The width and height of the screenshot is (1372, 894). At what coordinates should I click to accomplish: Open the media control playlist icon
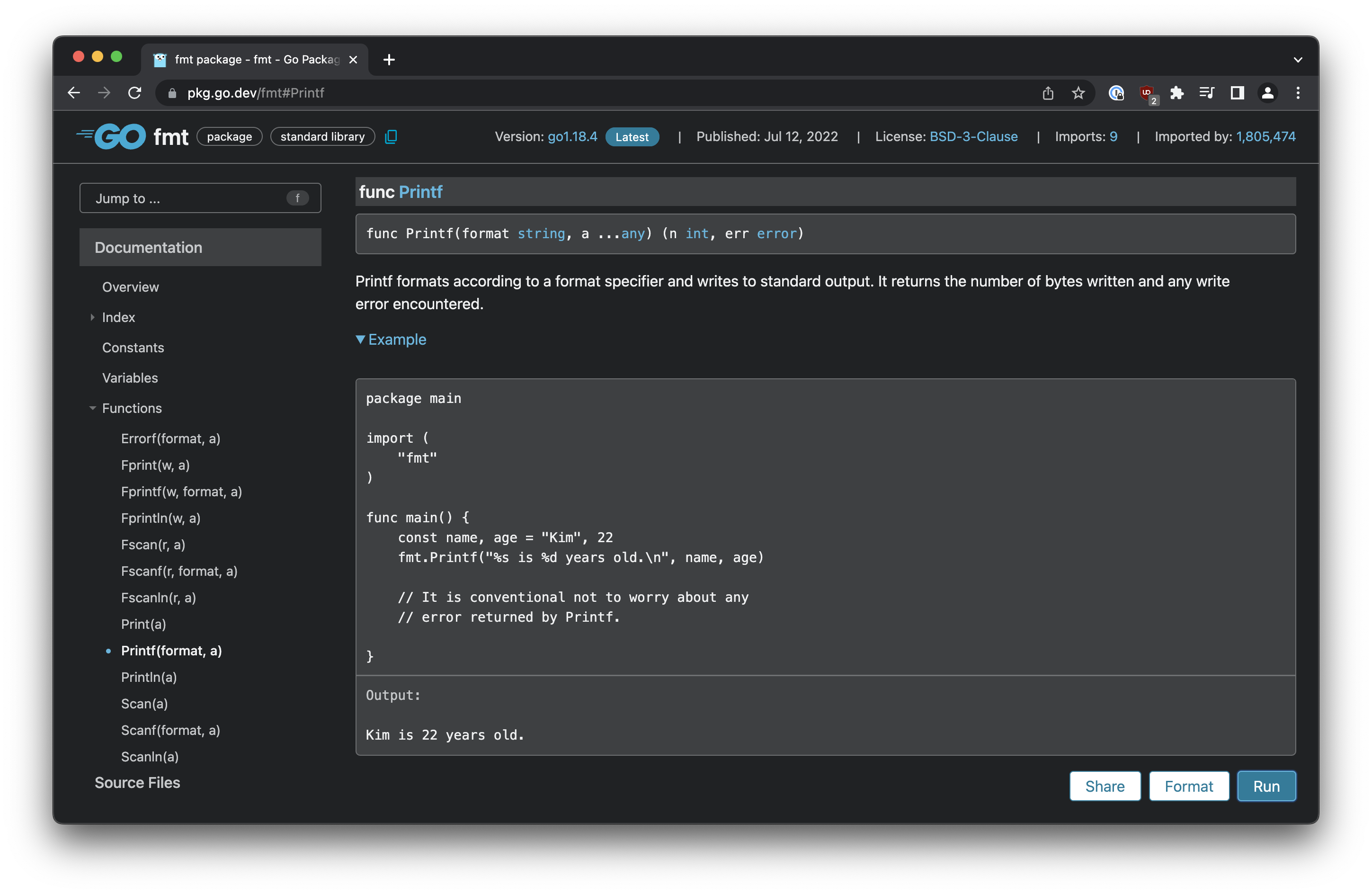[1207, 93]
